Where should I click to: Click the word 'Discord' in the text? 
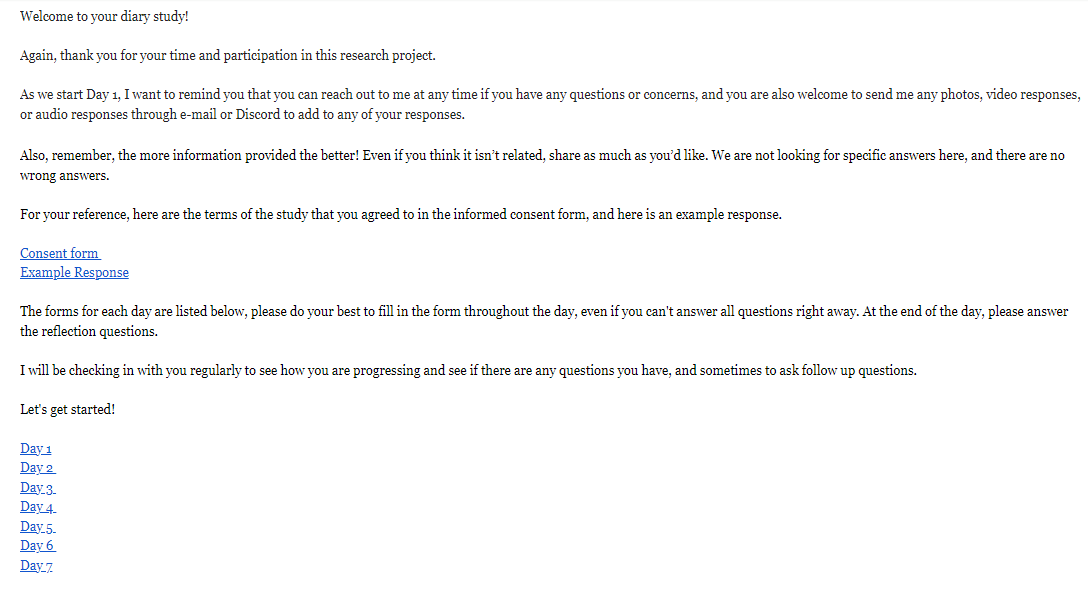point(257,114)
